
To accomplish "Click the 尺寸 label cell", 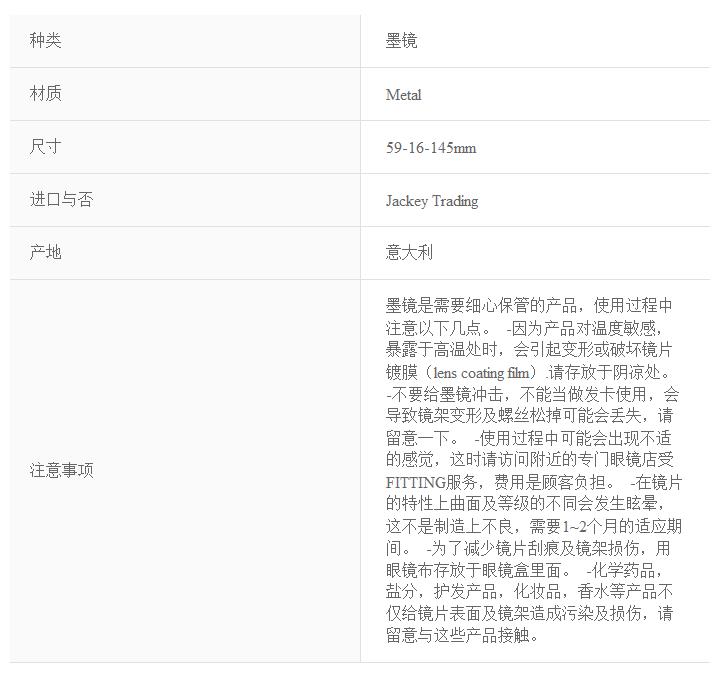I will point(45,147).
